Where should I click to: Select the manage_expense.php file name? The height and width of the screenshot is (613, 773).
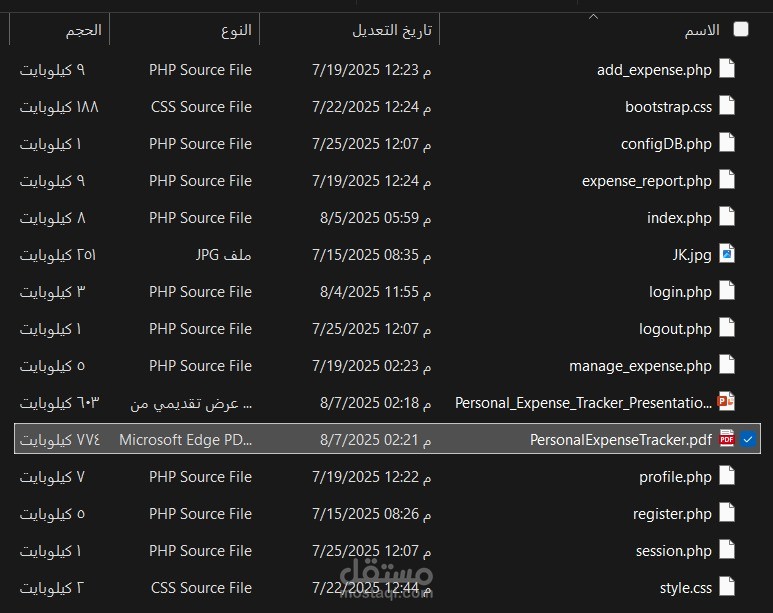(x=640, y=366)
